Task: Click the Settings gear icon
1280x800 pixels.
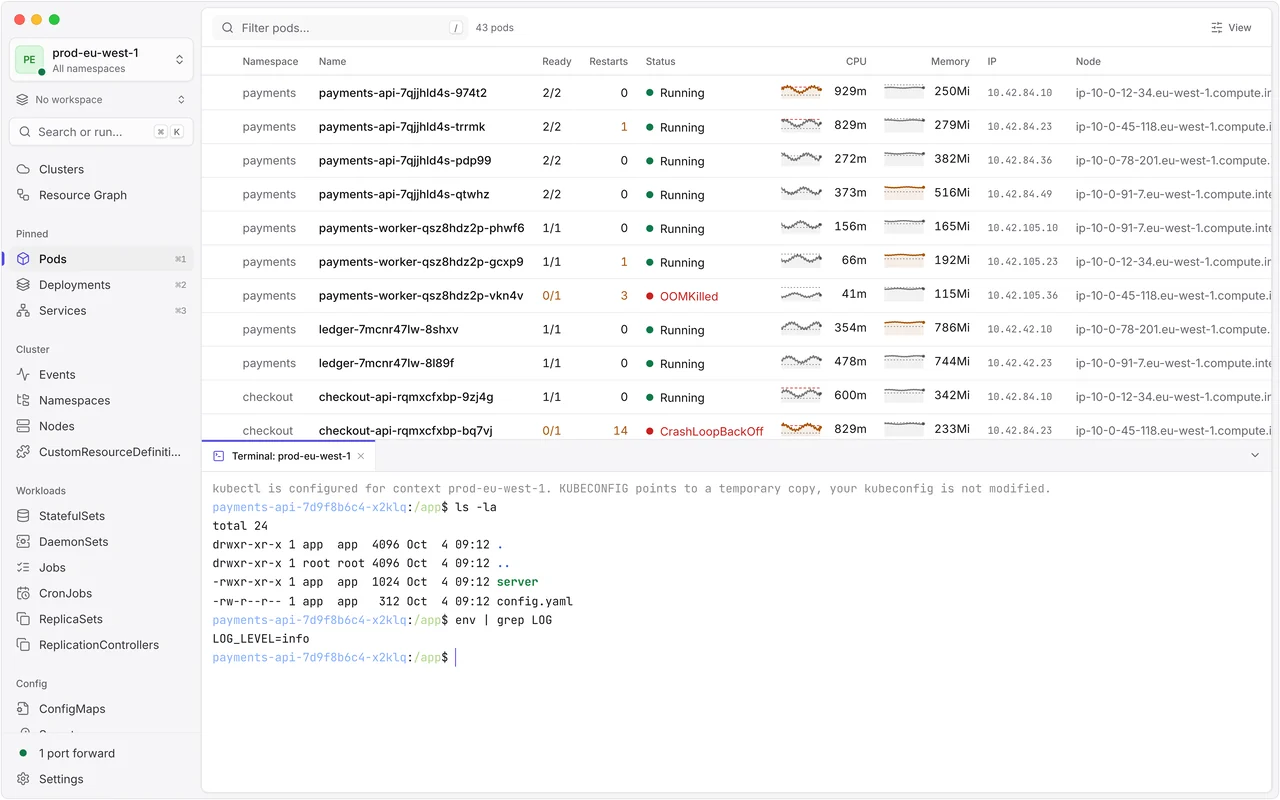Action: point(23,779)
